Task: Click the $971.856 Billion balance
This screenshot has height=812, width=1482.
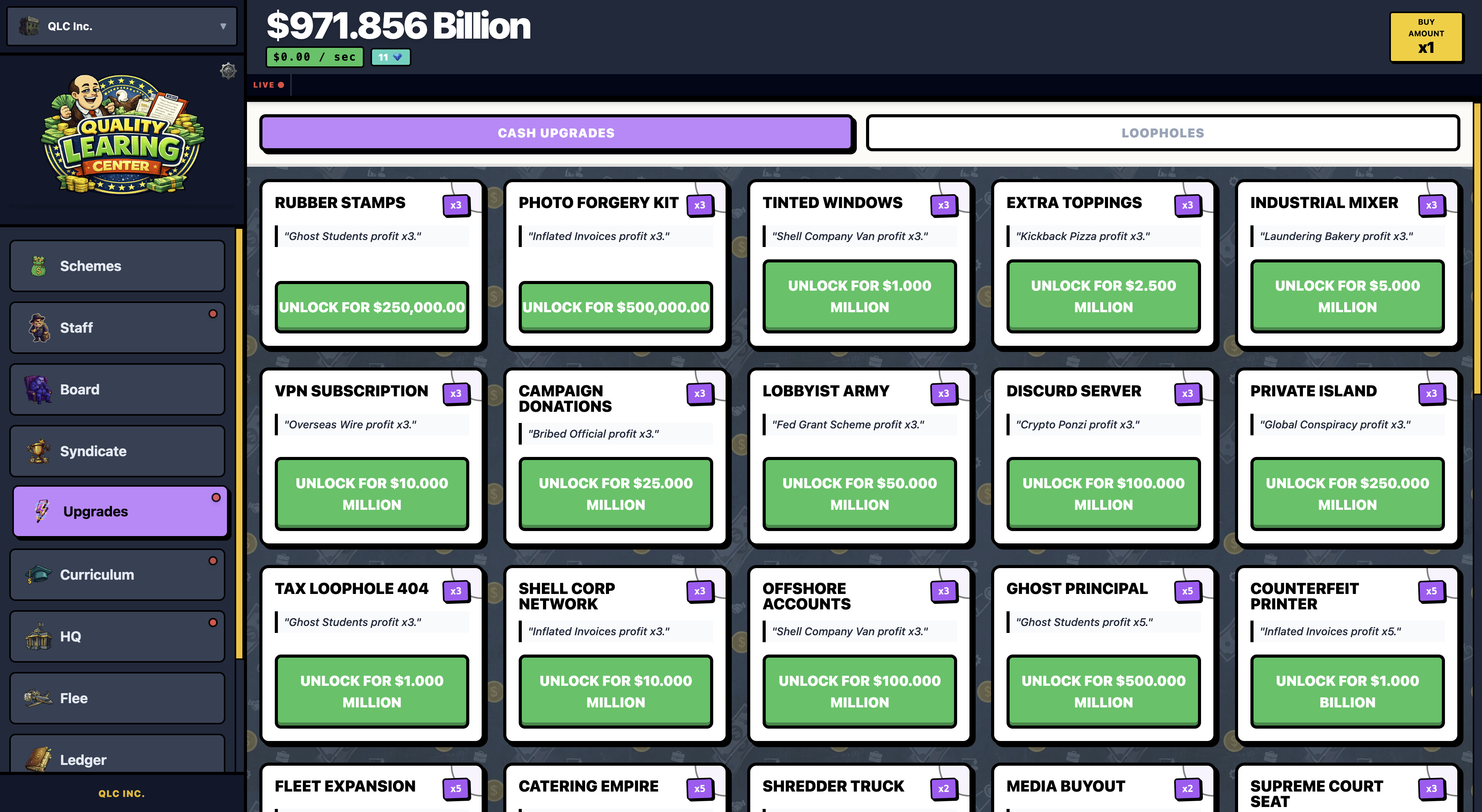Action: pyautogui.click(x=398, y=26)
